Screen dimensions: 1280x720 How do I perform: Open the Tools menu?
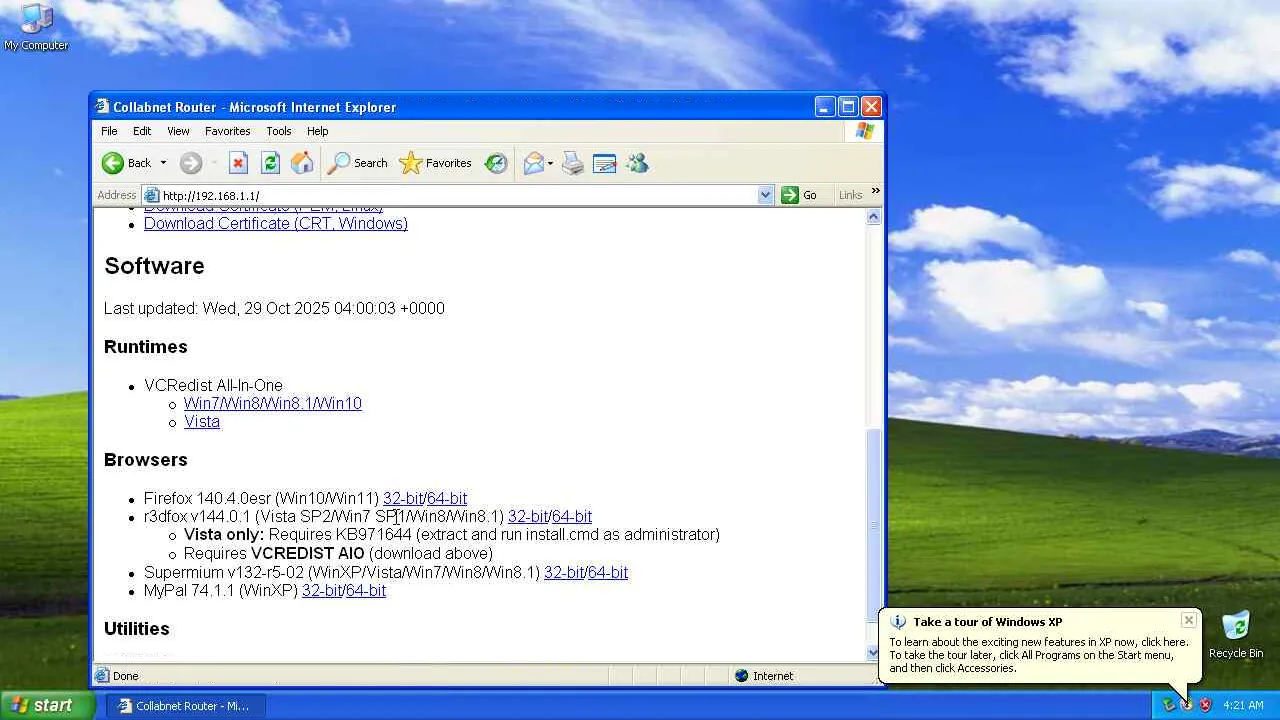pyautogui.click(x=279, y=131)
